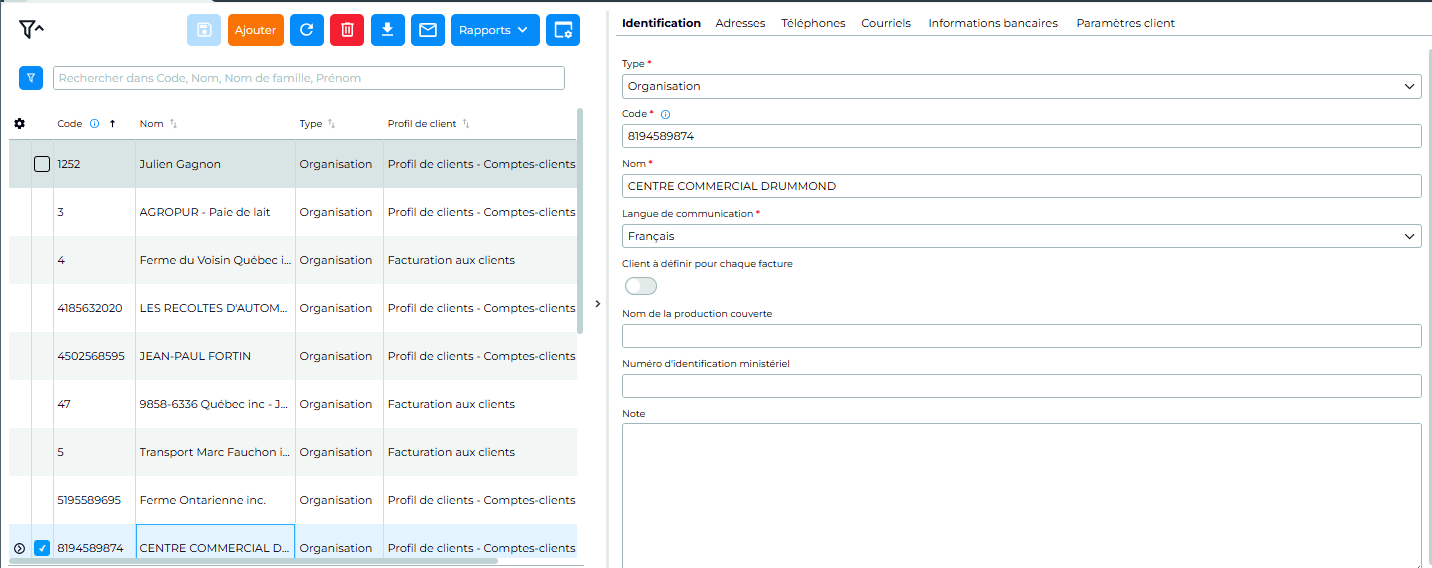Click the disabled save disk icon
The image size is (1432, 568).
(x=204, y=30)
